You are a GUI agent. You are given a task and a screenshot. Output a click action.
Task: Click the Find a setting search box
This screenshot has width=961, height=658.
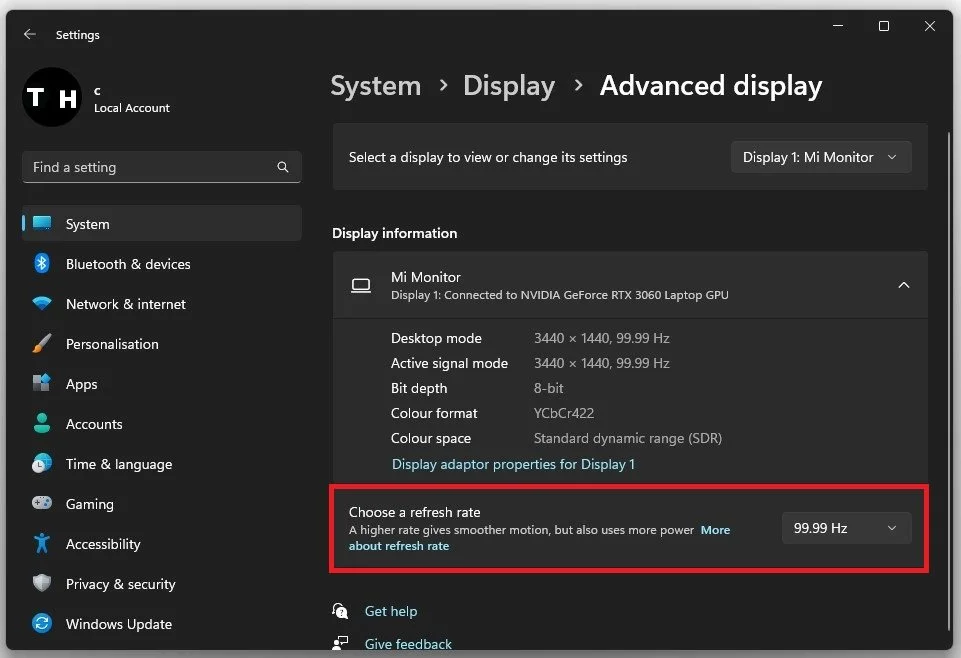point(162,167)
